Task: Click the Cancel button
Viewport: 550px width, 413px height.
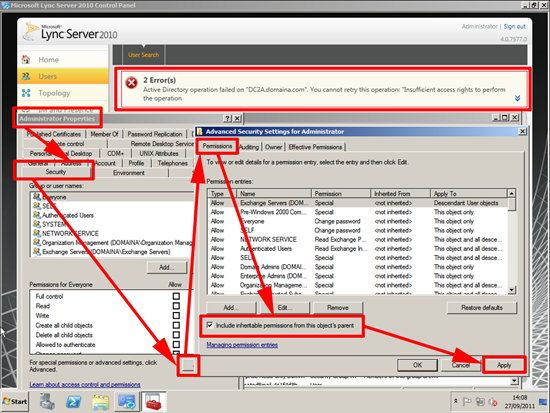Action: (x=461, y=365)
